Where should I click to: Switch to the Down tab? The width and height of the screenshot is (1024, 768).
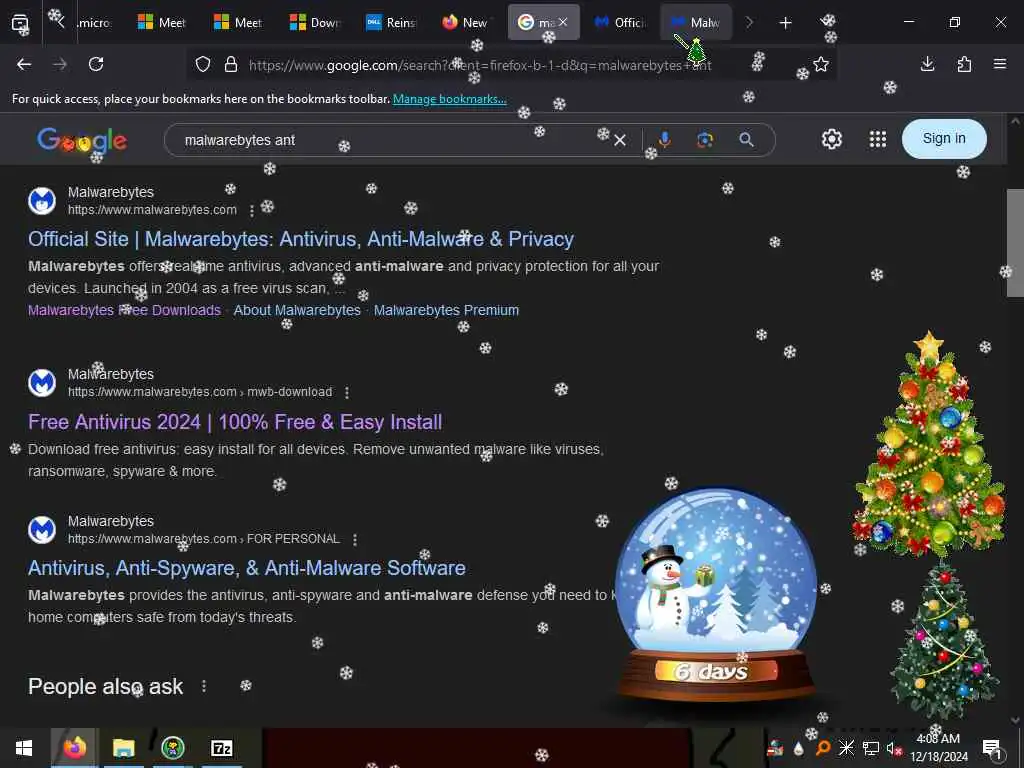[x=315, y=22]
